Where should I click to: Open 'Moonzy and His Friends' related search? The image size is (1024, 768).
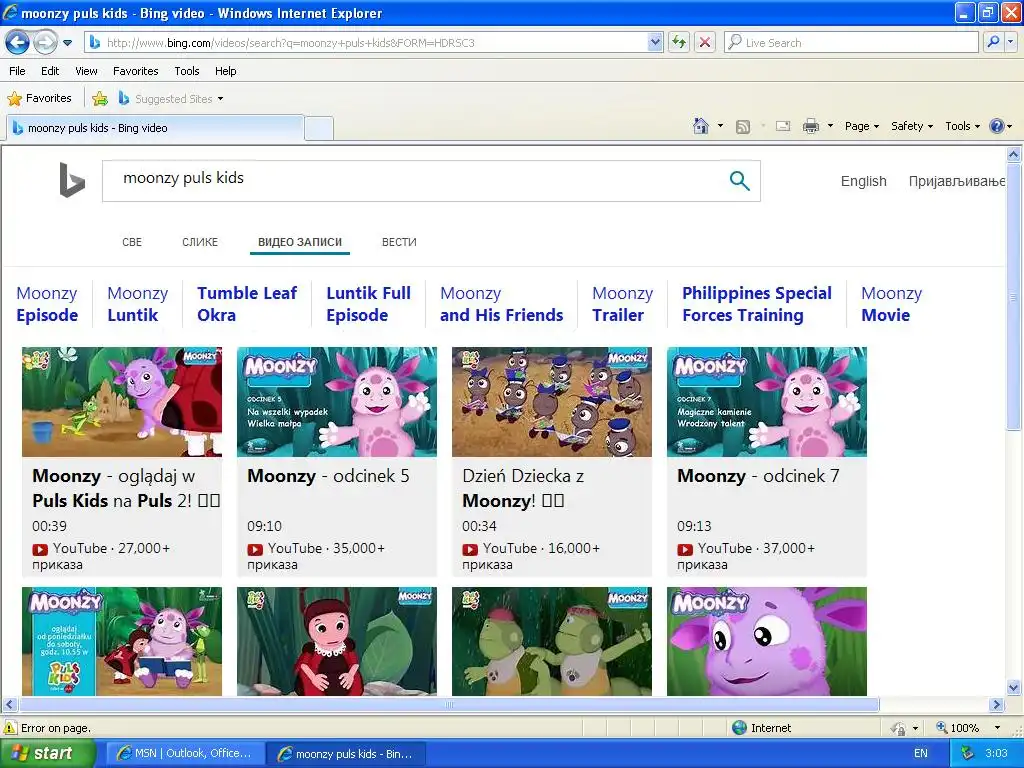pyautogui.click(x=501, y=304)
